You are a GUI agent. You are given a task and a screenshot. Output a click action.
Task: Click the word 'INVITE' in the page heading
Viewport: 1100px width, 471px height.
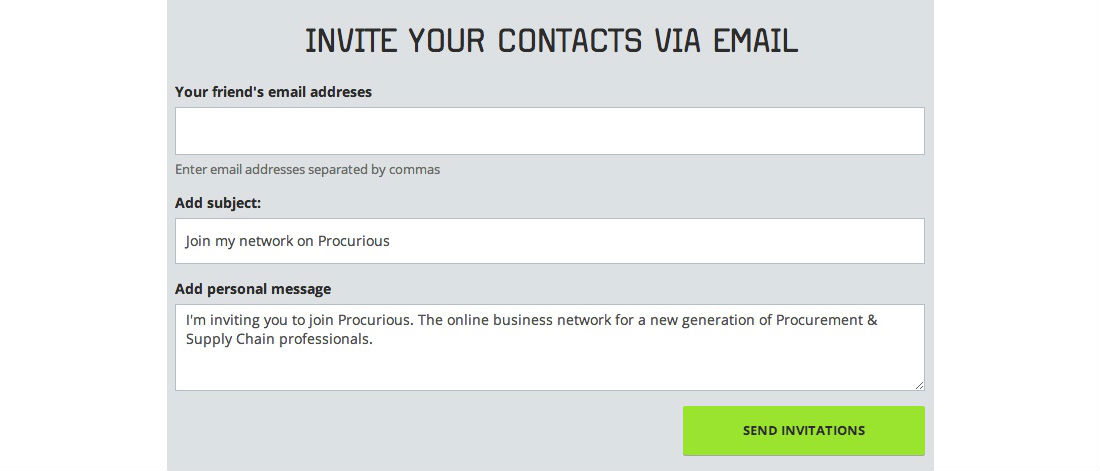(350, 41)
